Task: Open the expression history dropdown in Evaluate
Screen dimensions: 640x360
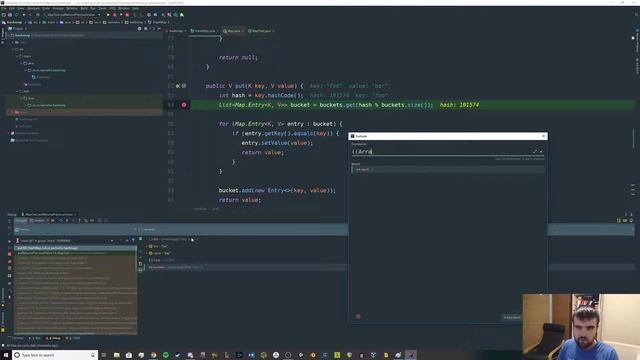Action: coord(541,151)
